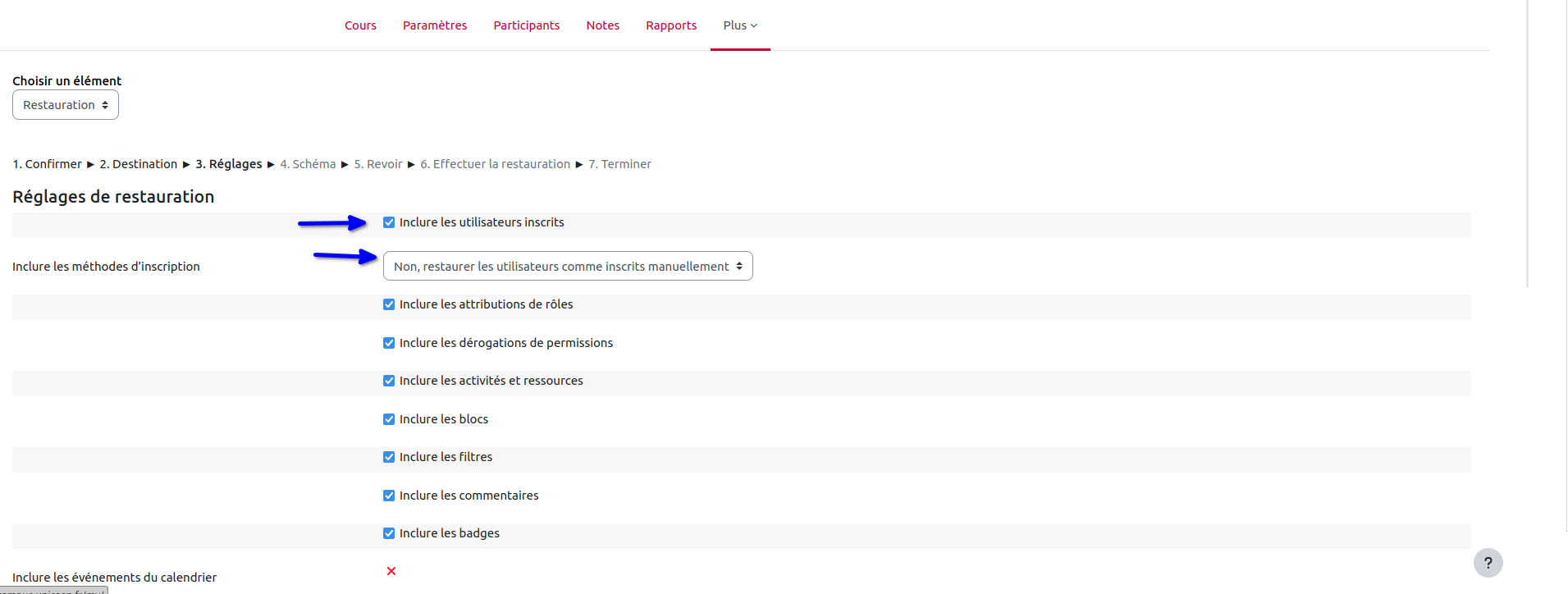This screenshot has width=1568, height=594.
Task: Open the enrolment methods dropdown
Action: pos(568,266)
